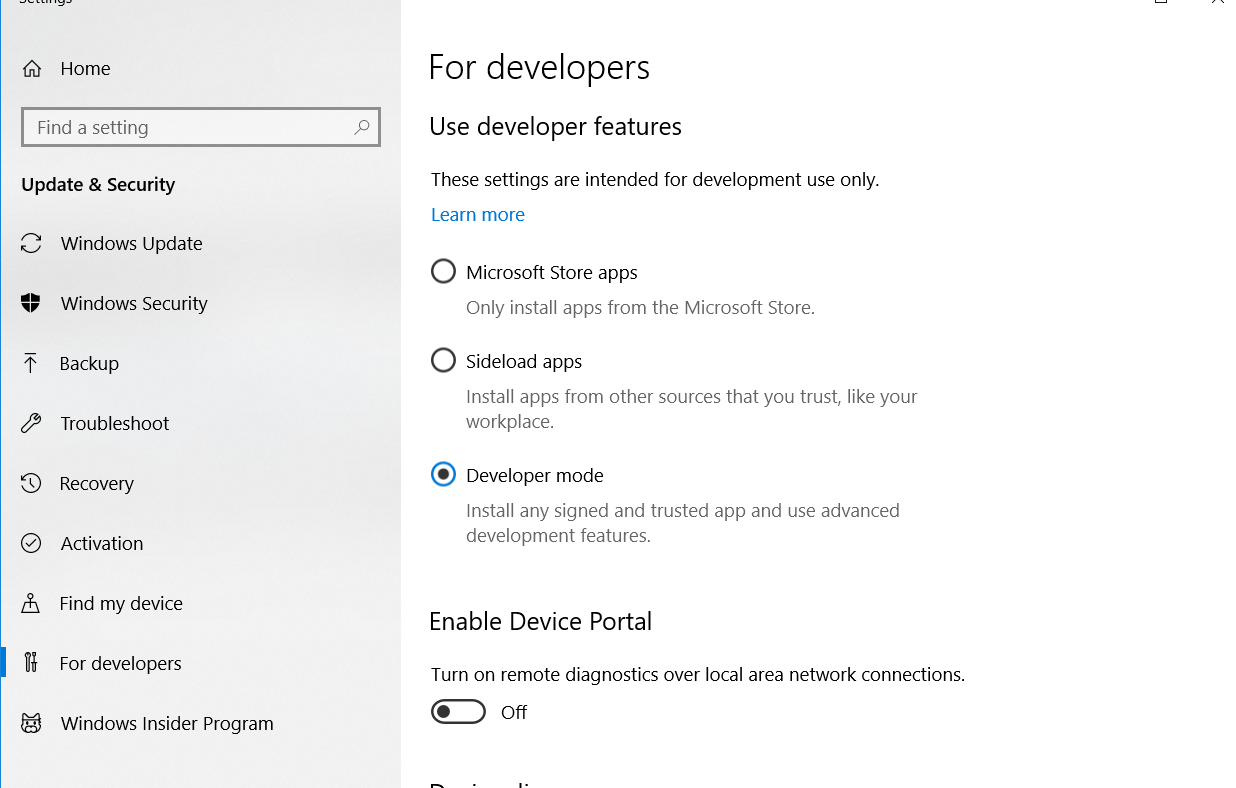This screenshot has height=788, width=1236.
Task: Open the Recovery settings page
Action: point(96,483)
